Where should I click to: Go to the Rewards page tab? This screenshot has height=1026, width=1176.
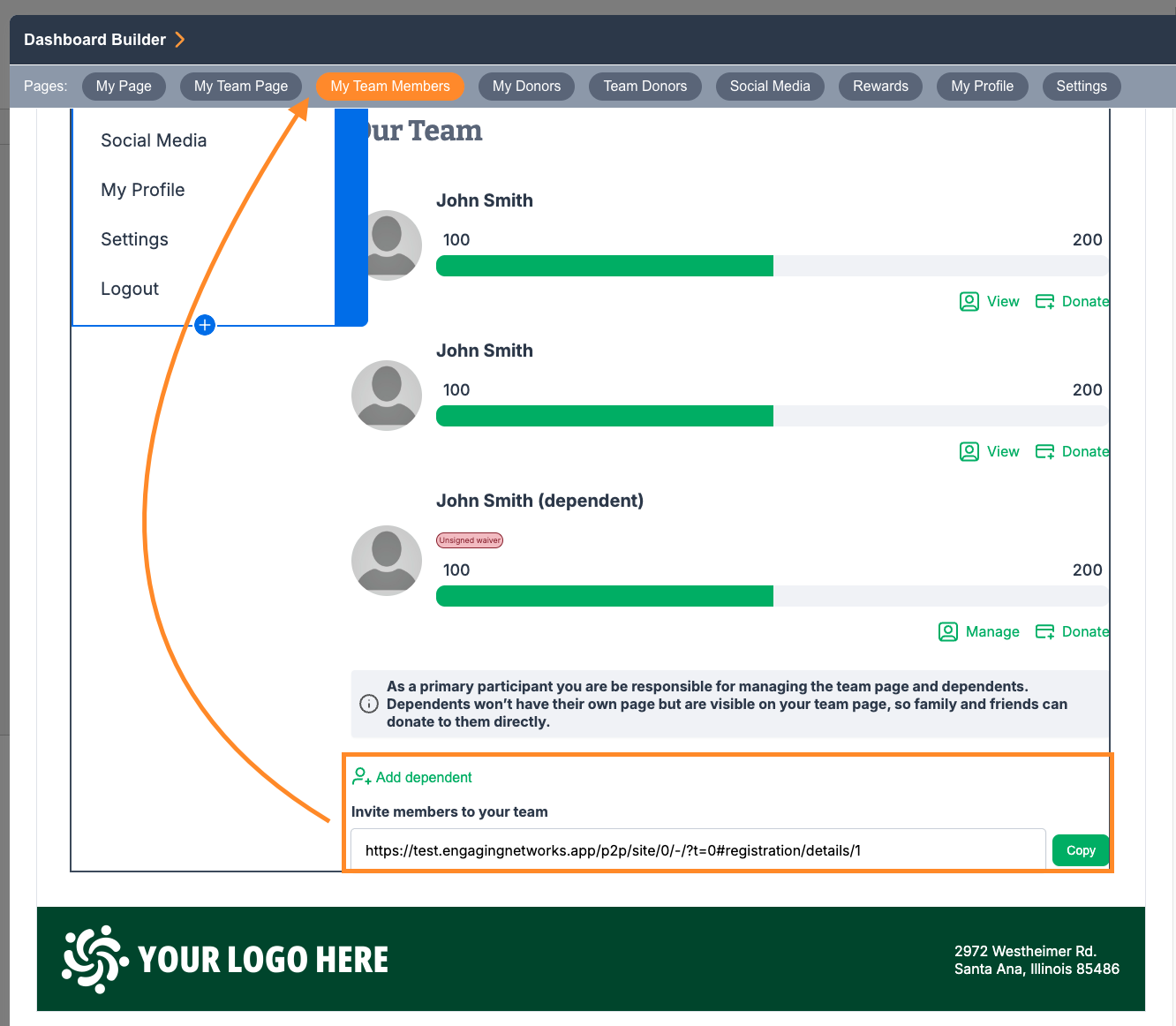click(x=880, y=86)
